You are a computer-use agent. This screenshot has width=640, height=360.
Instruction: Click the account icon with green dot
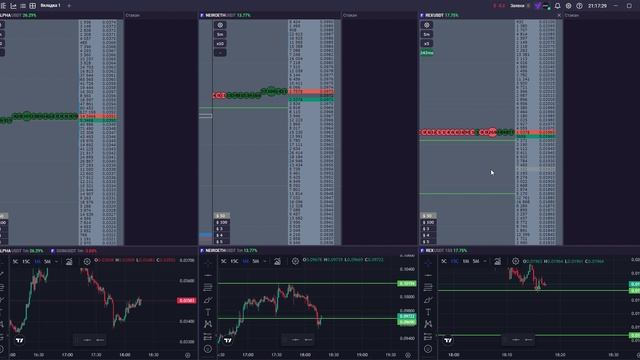coord(546,6)
